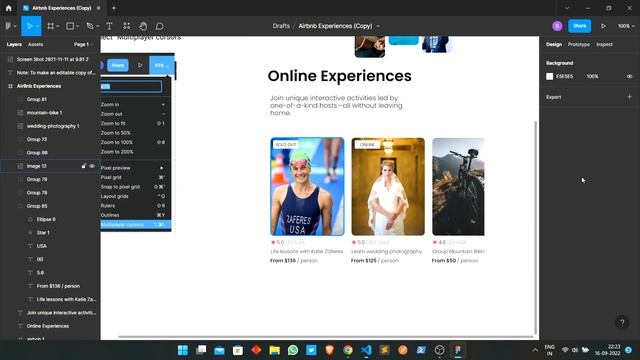Click the Present play icon in toolbar
Image resolution: width=640 pixels, height=360 pixels.
coord(603,26)
